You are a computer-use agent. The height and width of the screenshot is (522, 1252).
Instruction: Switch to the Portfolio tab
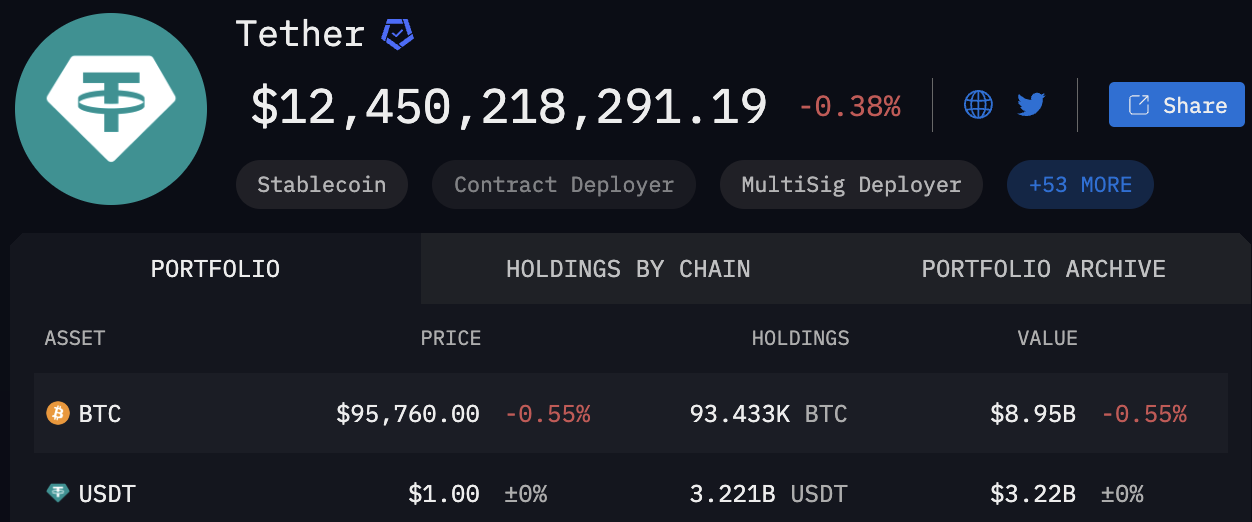click(215, 269)
